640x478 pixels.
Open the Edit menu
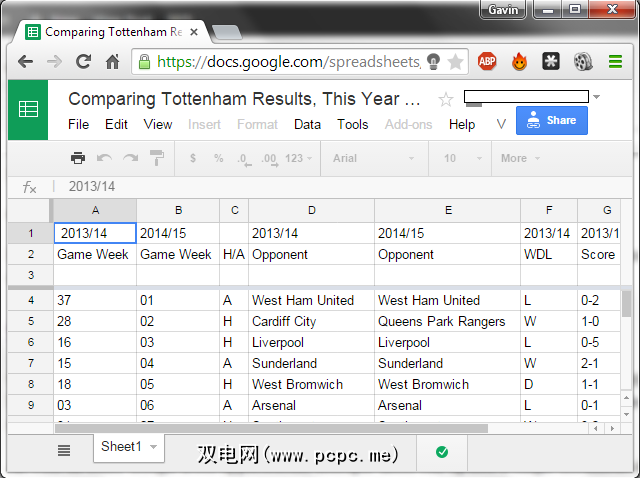click(x=116, y=124)
